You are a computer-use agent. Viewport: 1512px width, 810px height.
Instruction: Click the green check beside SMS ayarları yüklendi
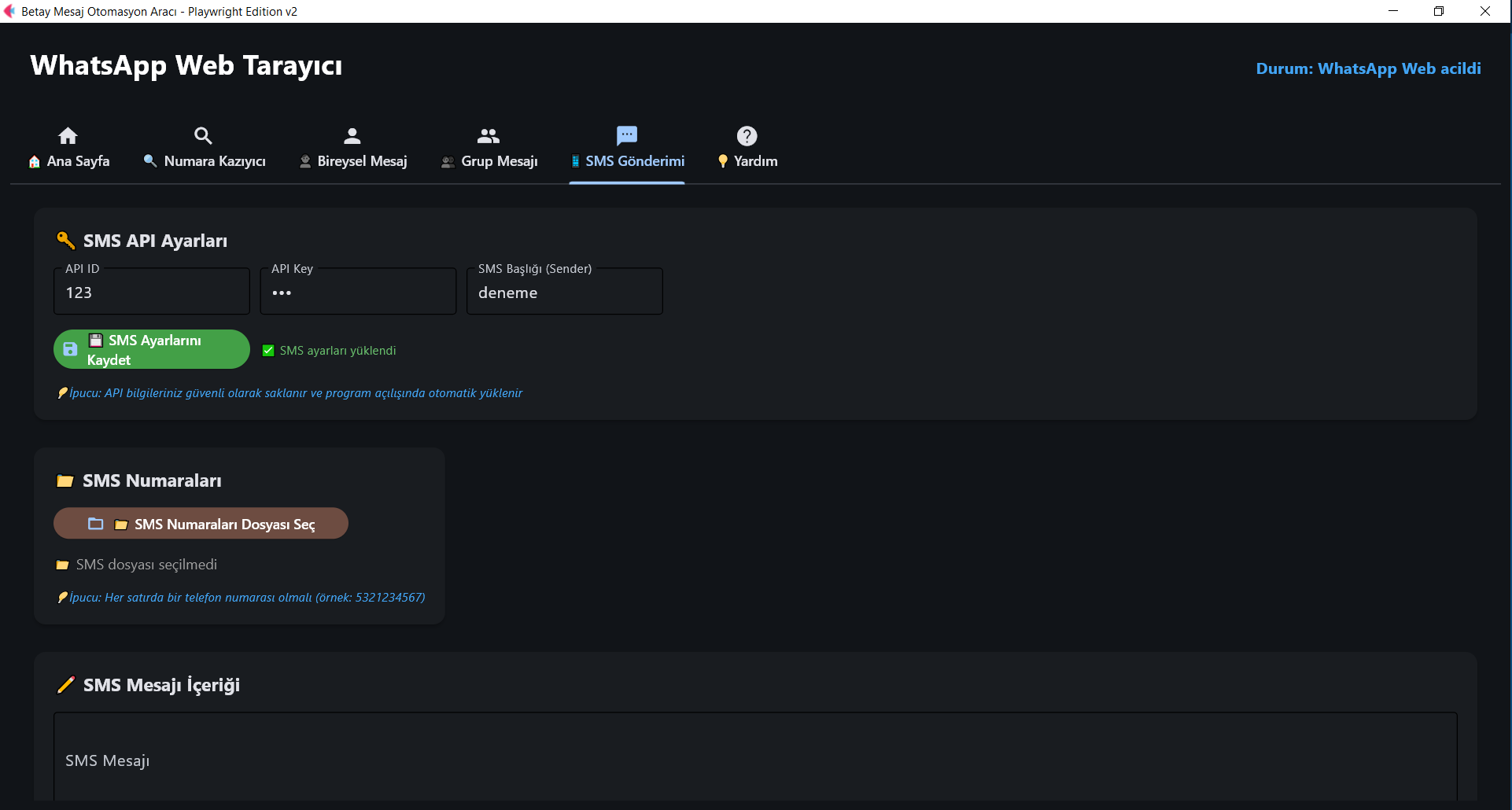[x=268, y=351]
